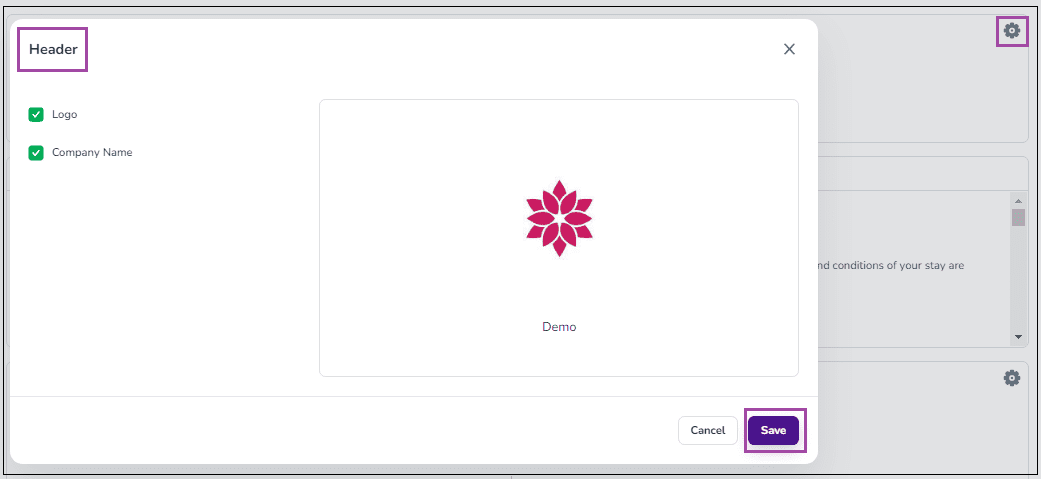
Task: Click the Company Name label text
Action: (92, 152)
